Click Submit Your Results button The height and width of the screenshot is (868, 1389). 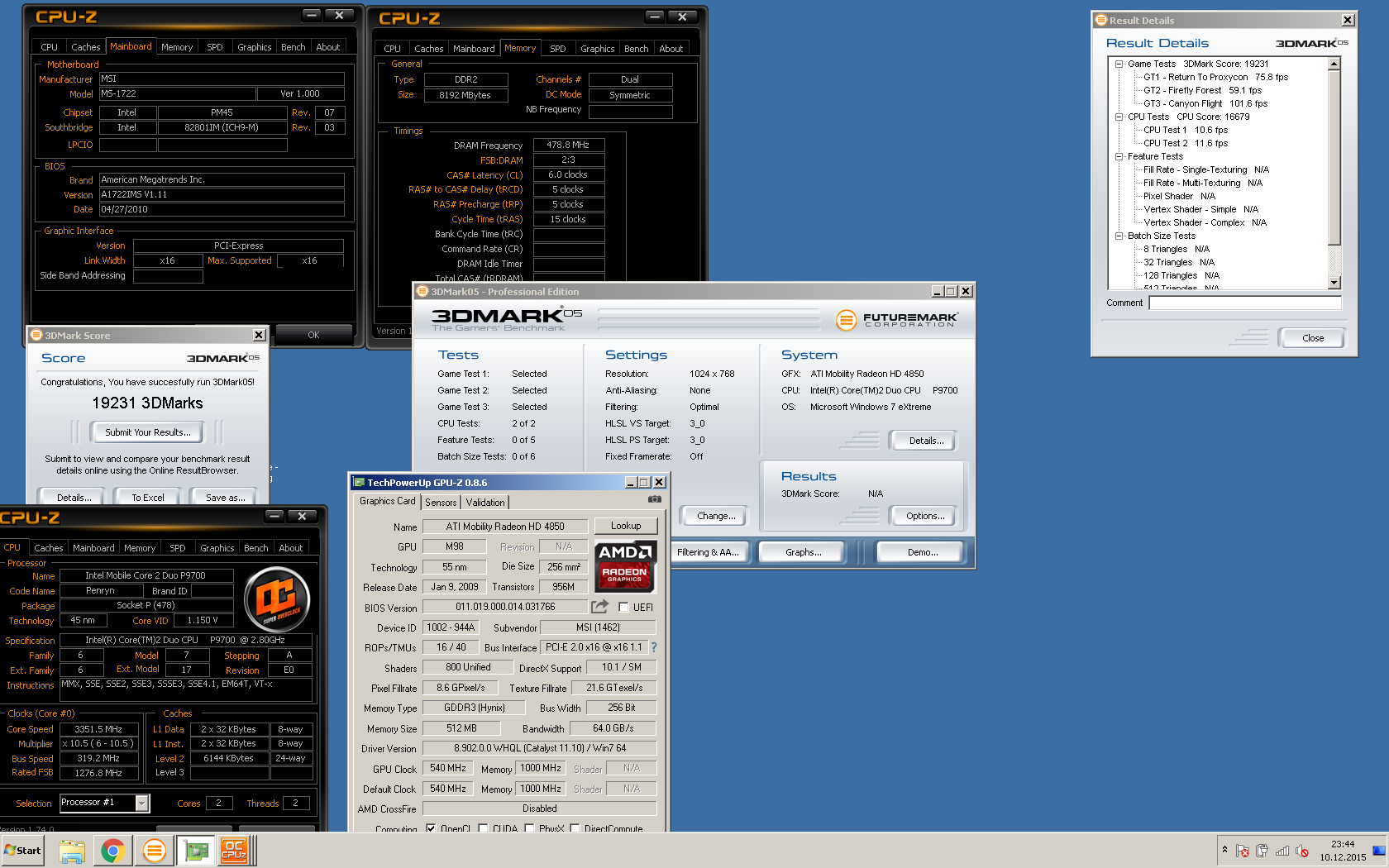coord(148,432)
